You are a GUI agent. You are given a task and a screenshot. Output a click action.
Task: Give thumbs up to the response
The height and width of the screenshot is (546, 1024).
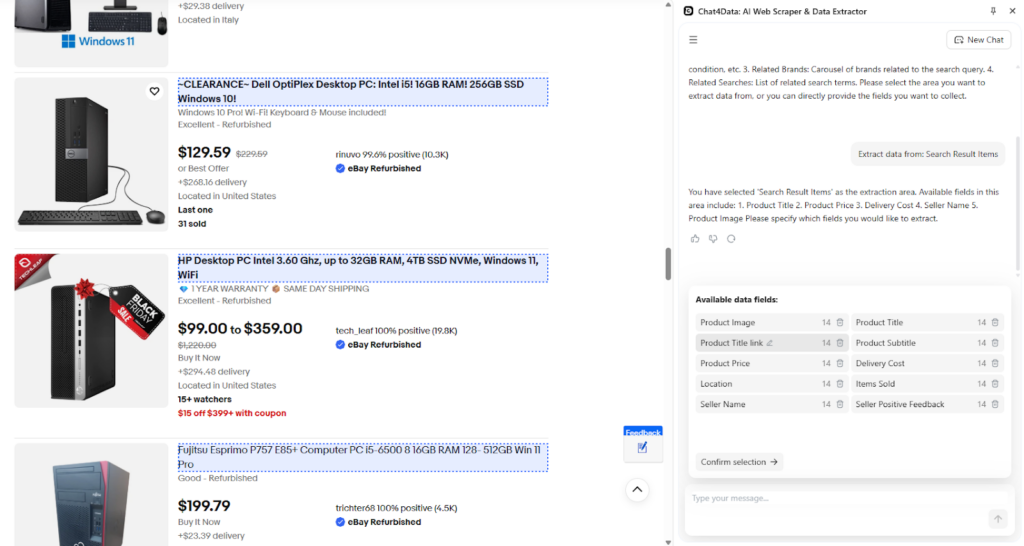click(x=695, y=238)
